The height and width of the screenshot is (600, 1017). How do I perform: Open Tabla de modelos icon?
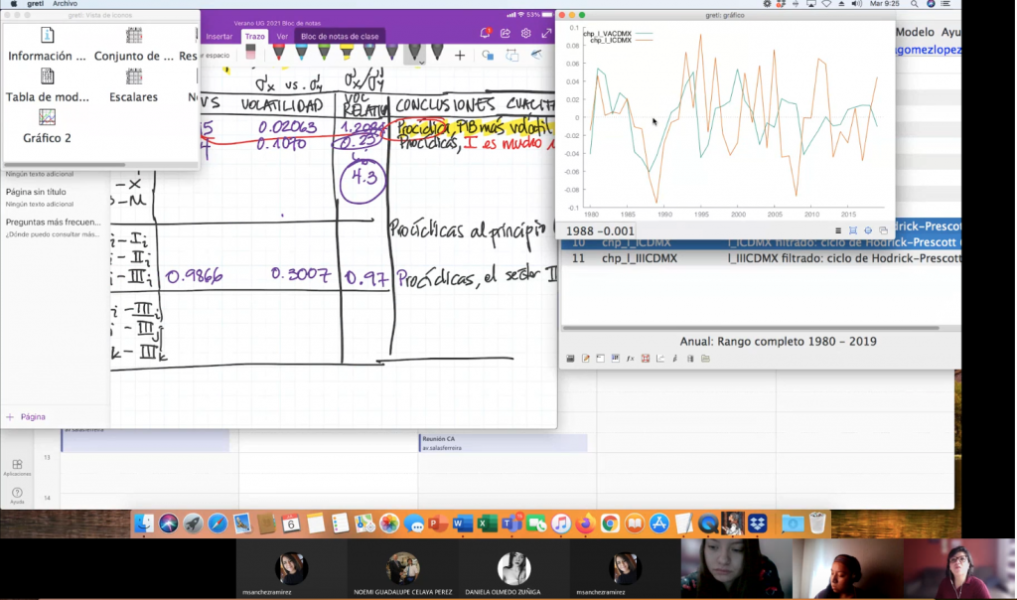(x=47, y=82)
